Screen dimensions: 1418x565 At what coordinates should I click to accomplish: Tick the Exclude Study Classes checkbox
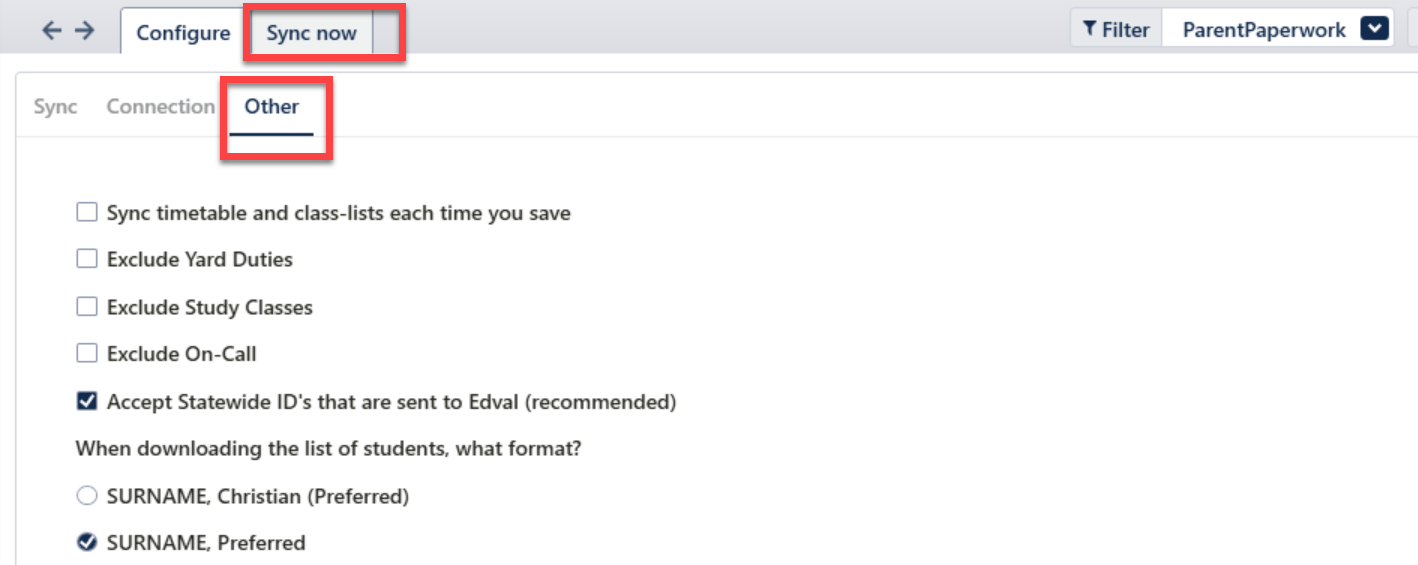click(x=87, y=307)
